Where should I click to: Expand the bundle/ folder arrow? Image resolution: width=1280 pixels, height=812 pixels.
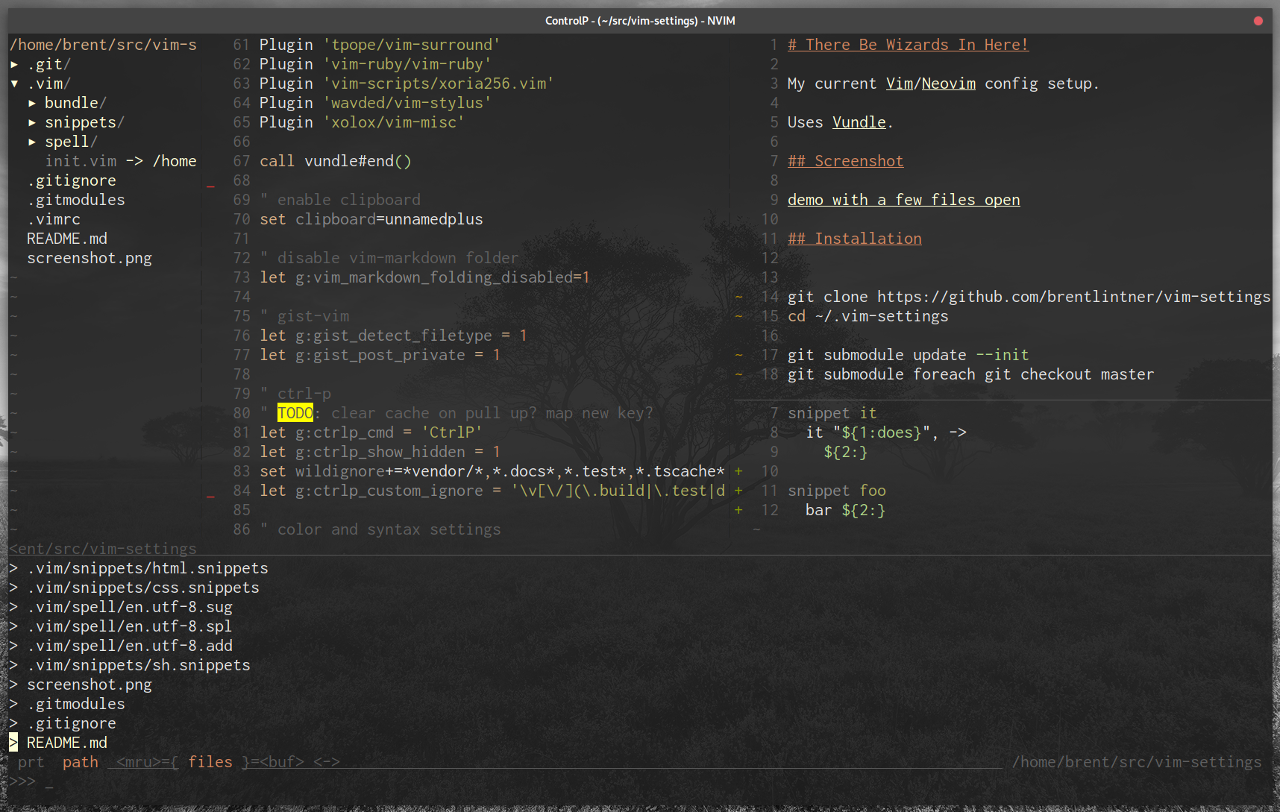coord(32,103)
